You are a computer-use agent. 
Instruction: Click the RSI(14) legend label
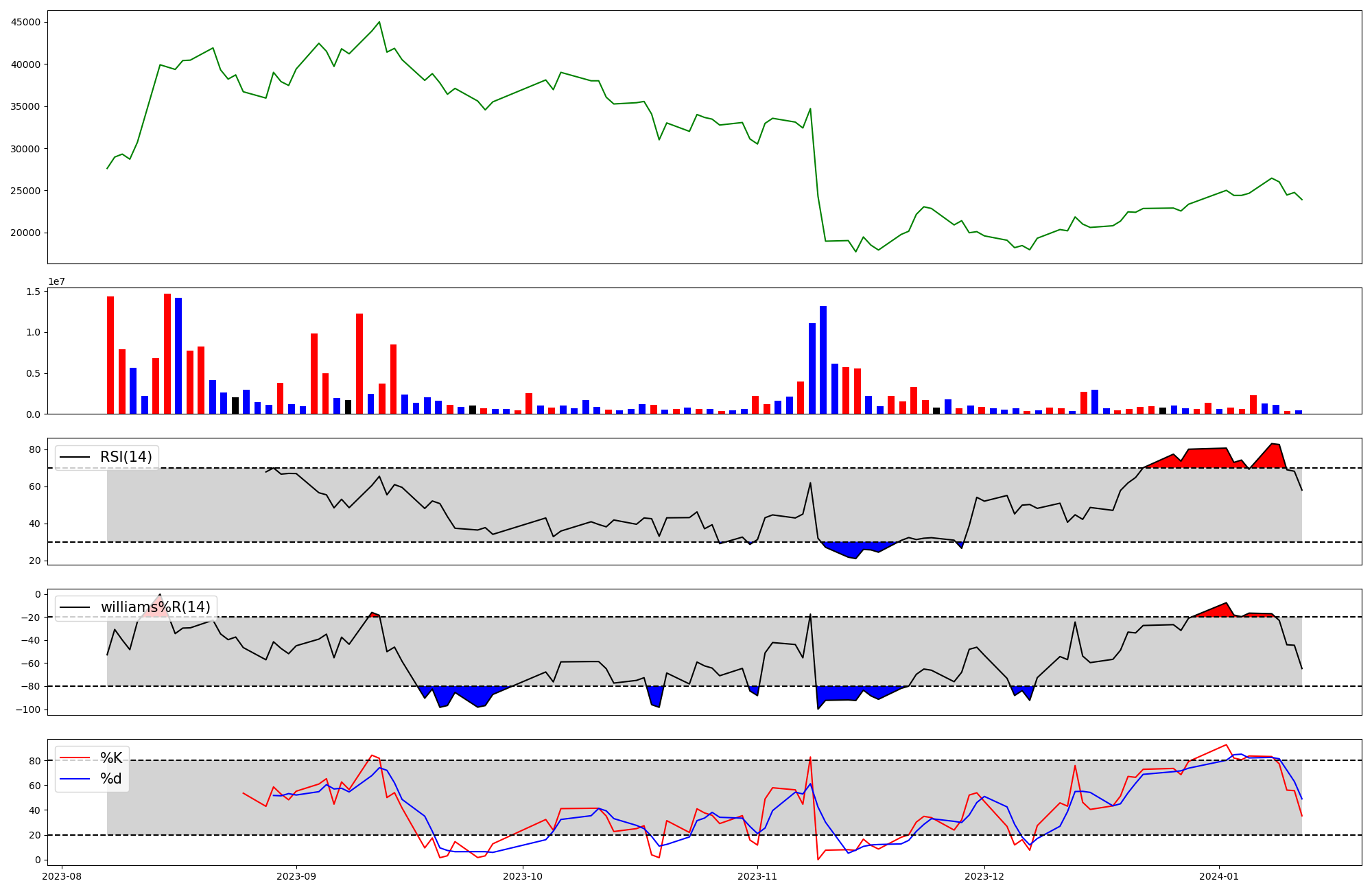pyautogui.click(x=126, y=457)
